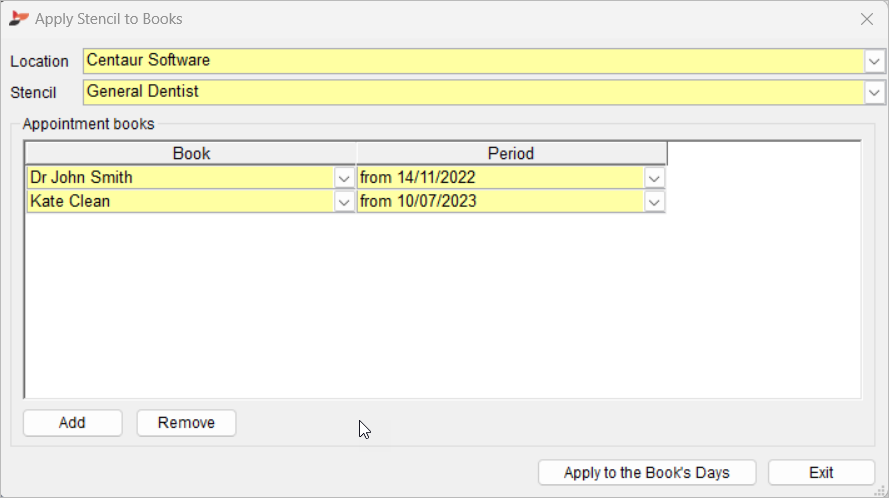The height and width of the screenshot is (498, 889).
Task: Select the Centaur Software location field
Action: point(474,61)
